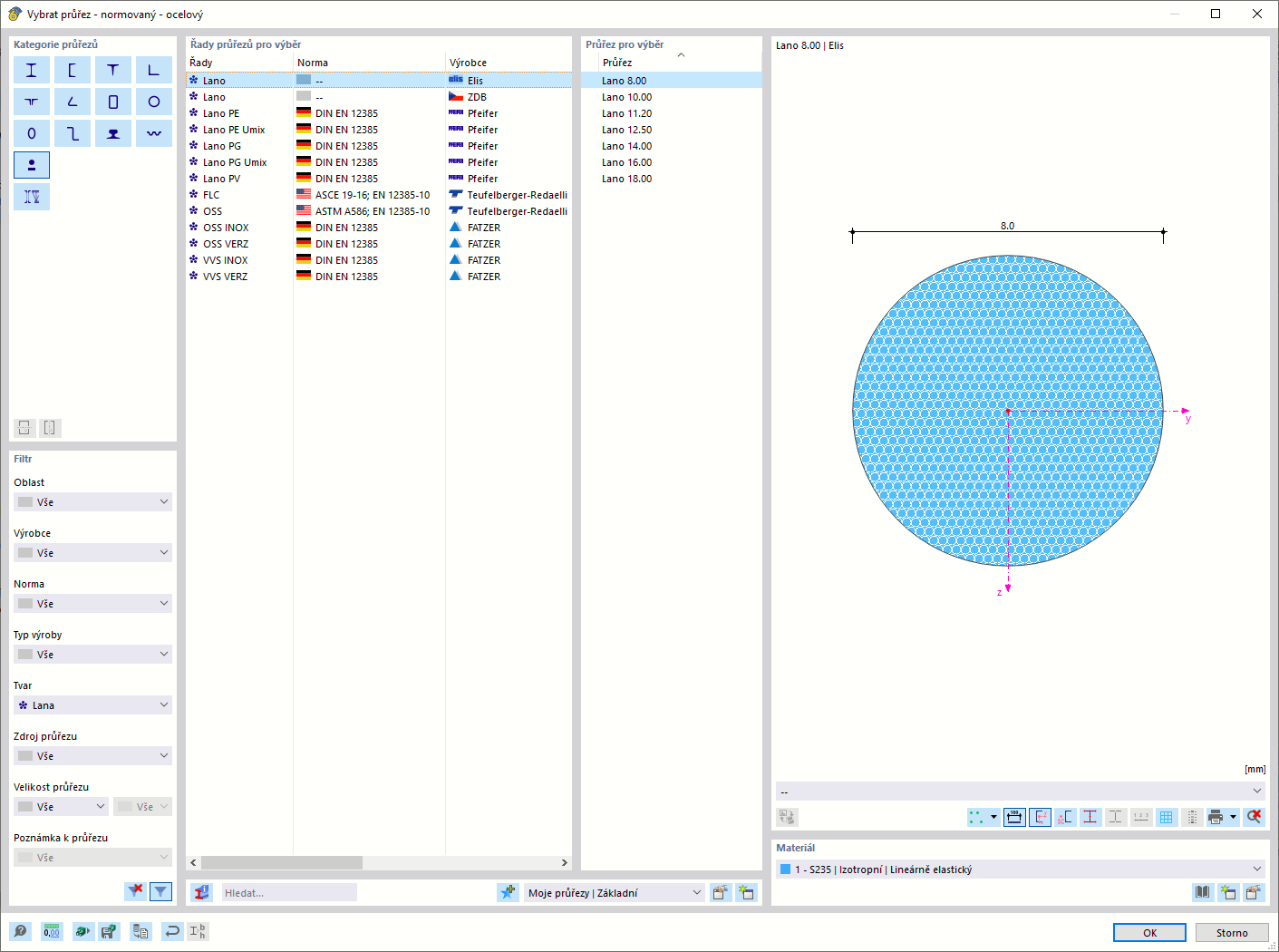Sort by the Výrobce column header
Screen dimensions: 1279x952
click(509, 63)
